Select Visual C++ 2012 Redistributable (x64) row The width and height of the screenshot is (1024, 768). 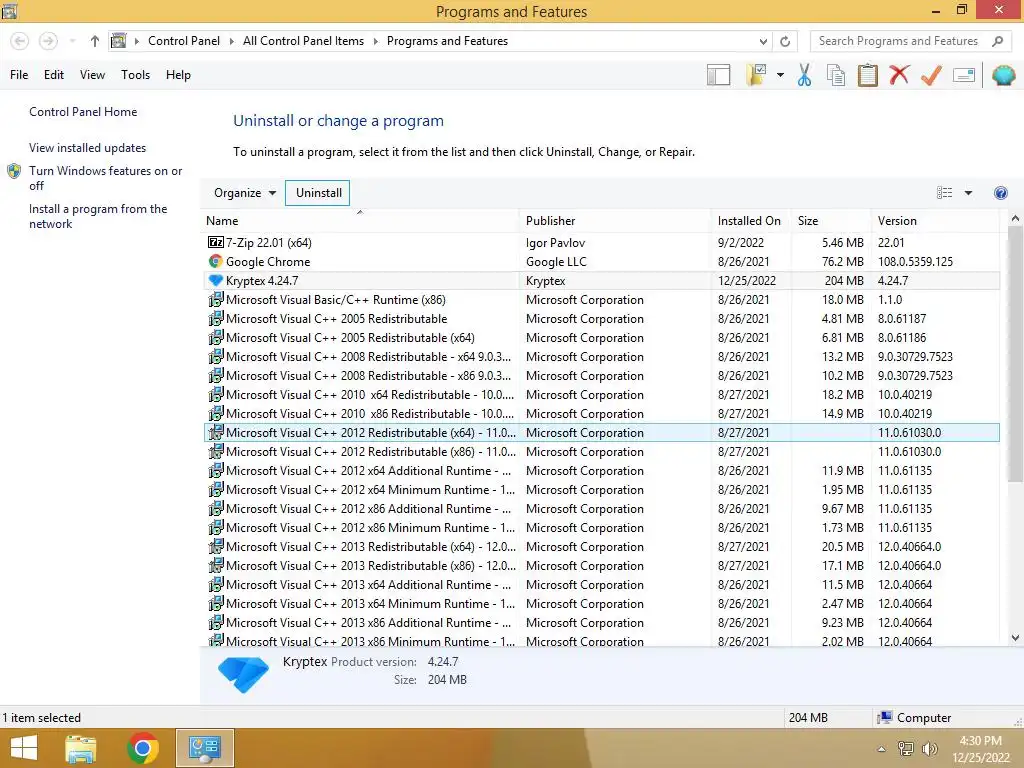(x=601, y=432)
